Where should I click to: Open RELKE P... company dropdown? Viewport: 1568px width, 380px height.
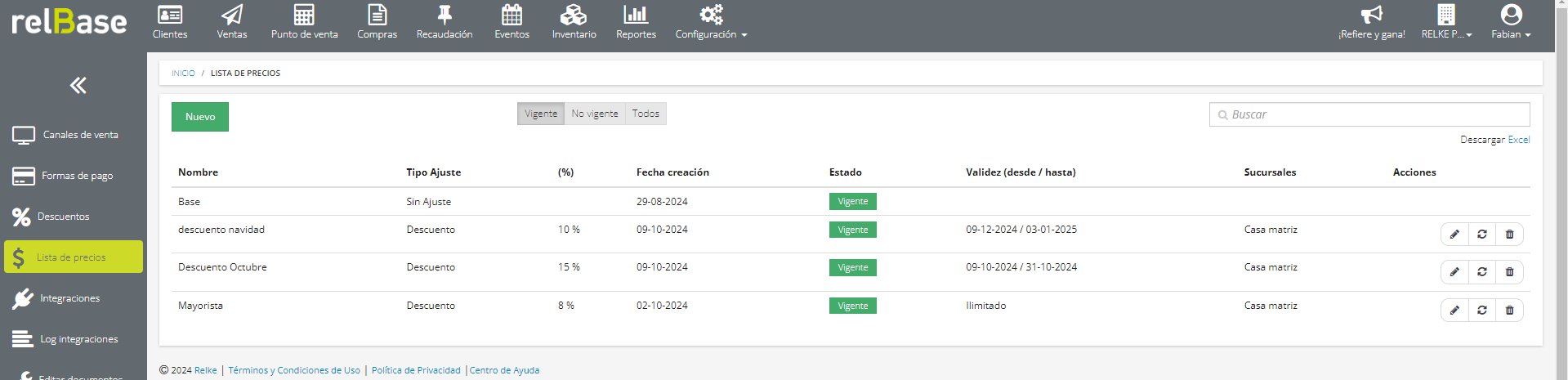point(1446,23)
